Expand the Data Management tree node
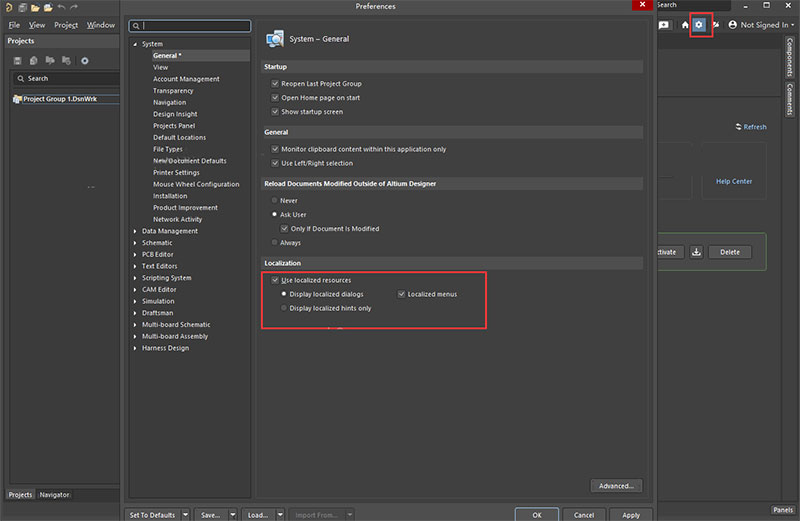Image resolution: width=800 pixels, height=521 pixels. click(x=135, y=231)
